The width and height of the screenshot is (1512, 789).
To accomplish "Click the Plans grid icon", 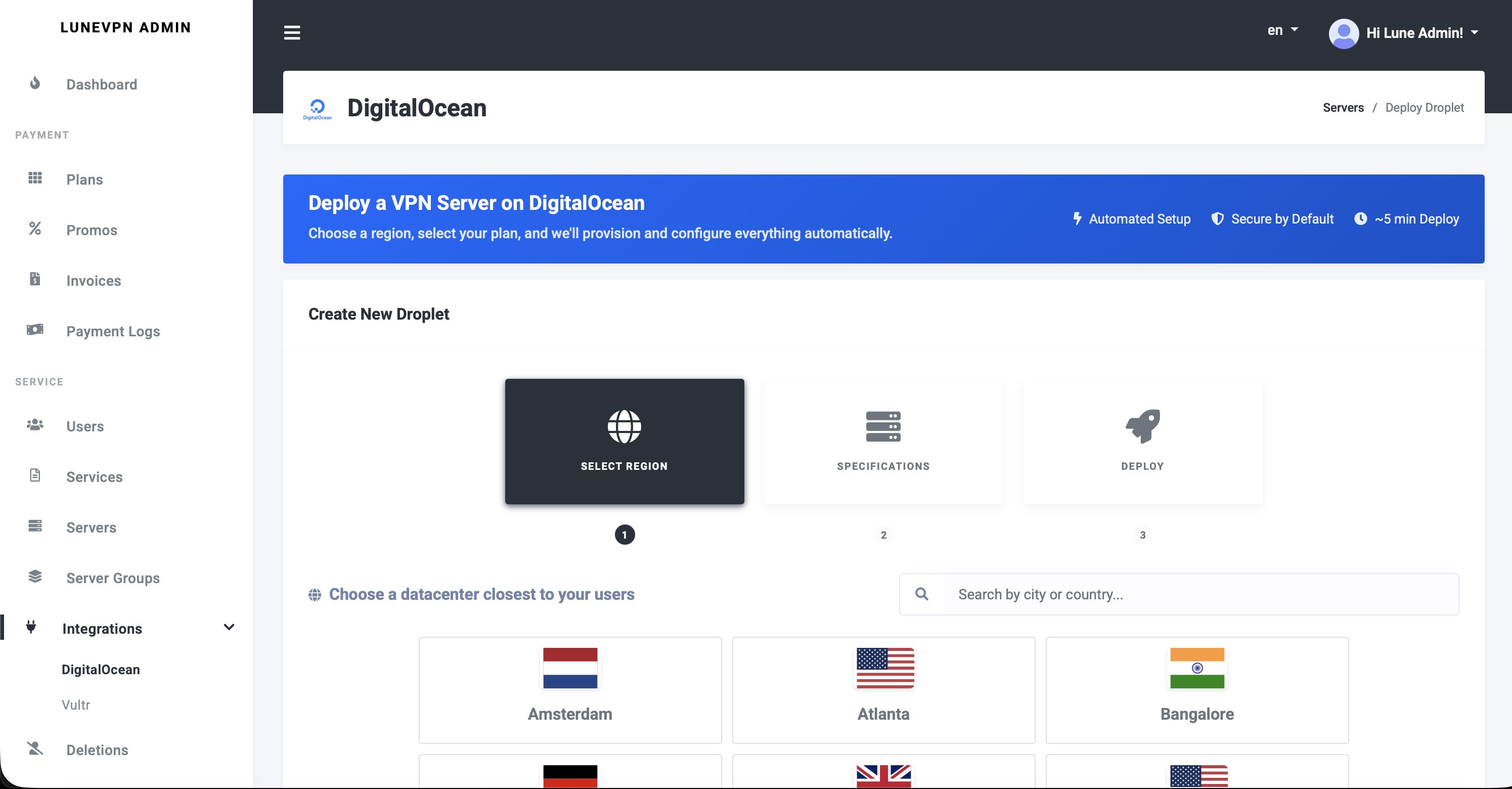I will point(35,178).
